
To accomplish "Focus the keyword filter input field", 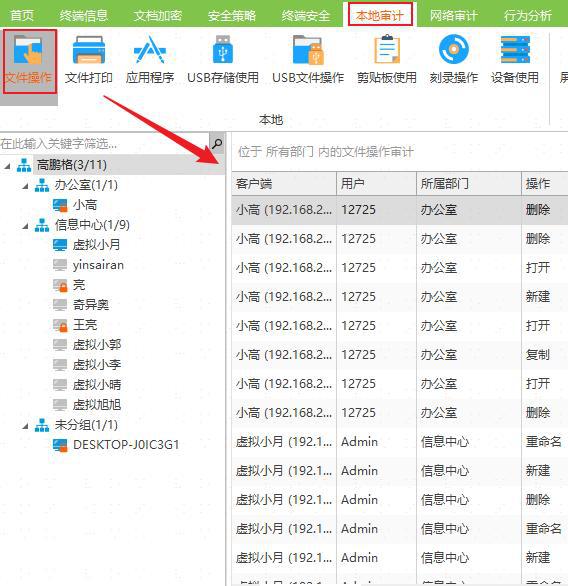I will tap(104, 144).
